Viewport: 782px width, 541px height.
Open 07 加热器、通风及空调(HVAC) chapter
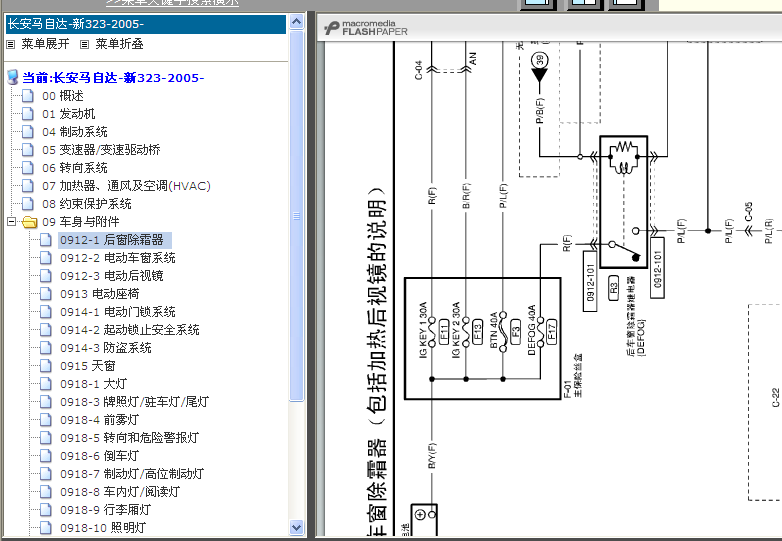click(x=126, y=186)
